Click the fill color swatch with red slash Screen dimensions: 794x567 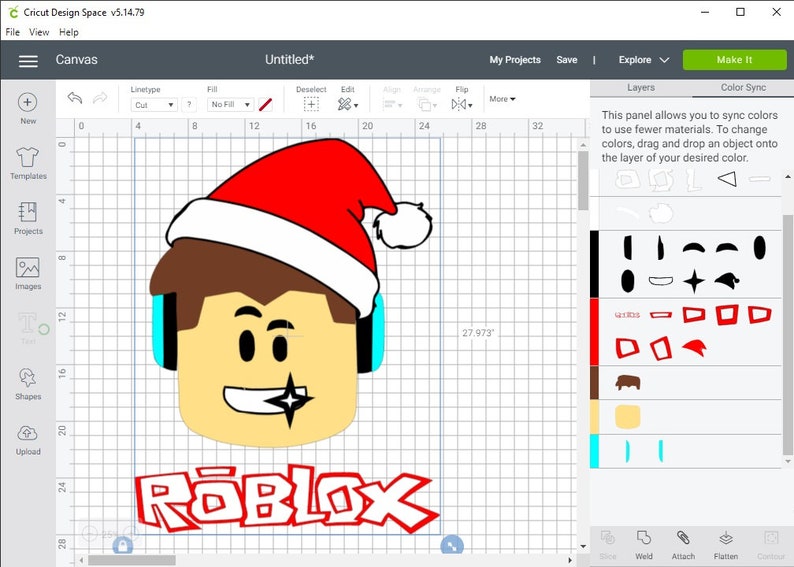click(x=265, y=104)
